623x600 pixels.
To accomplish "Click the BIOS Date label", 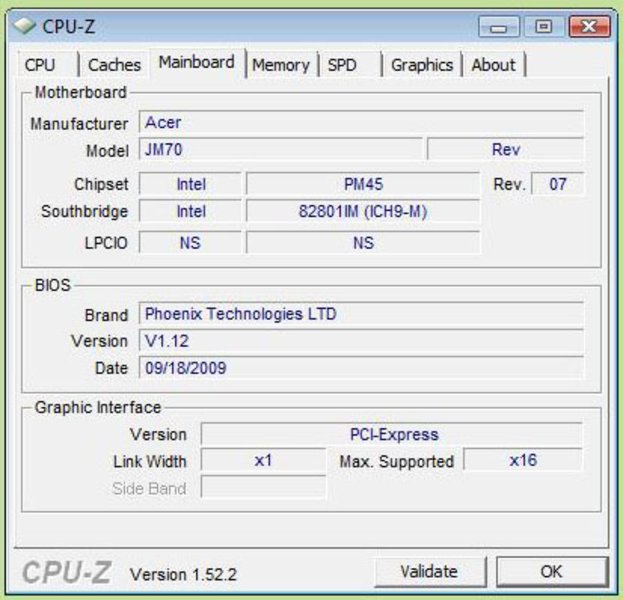I will (111, 368).
